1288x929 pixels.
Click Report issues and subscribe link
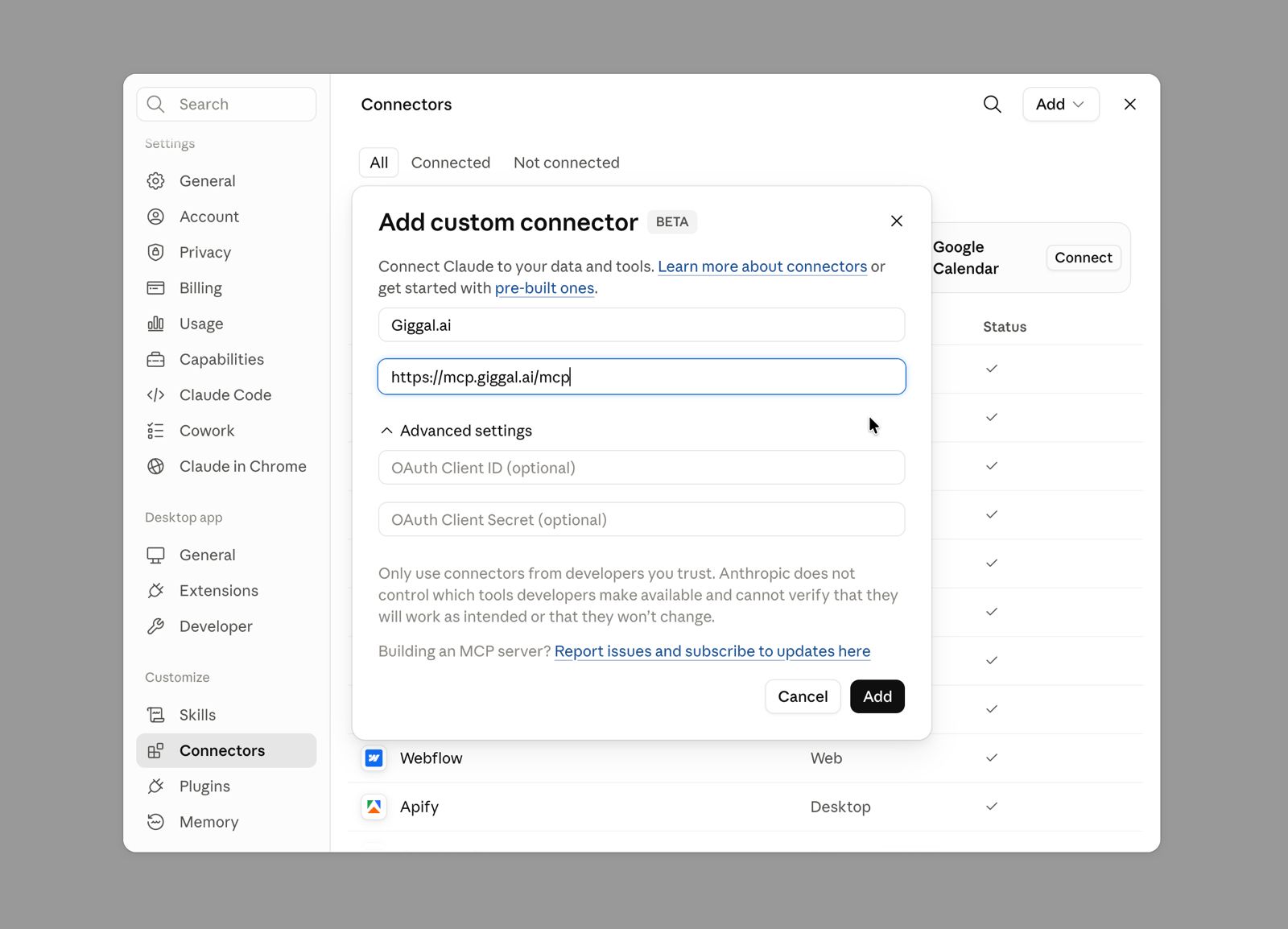tap(712, 651)
